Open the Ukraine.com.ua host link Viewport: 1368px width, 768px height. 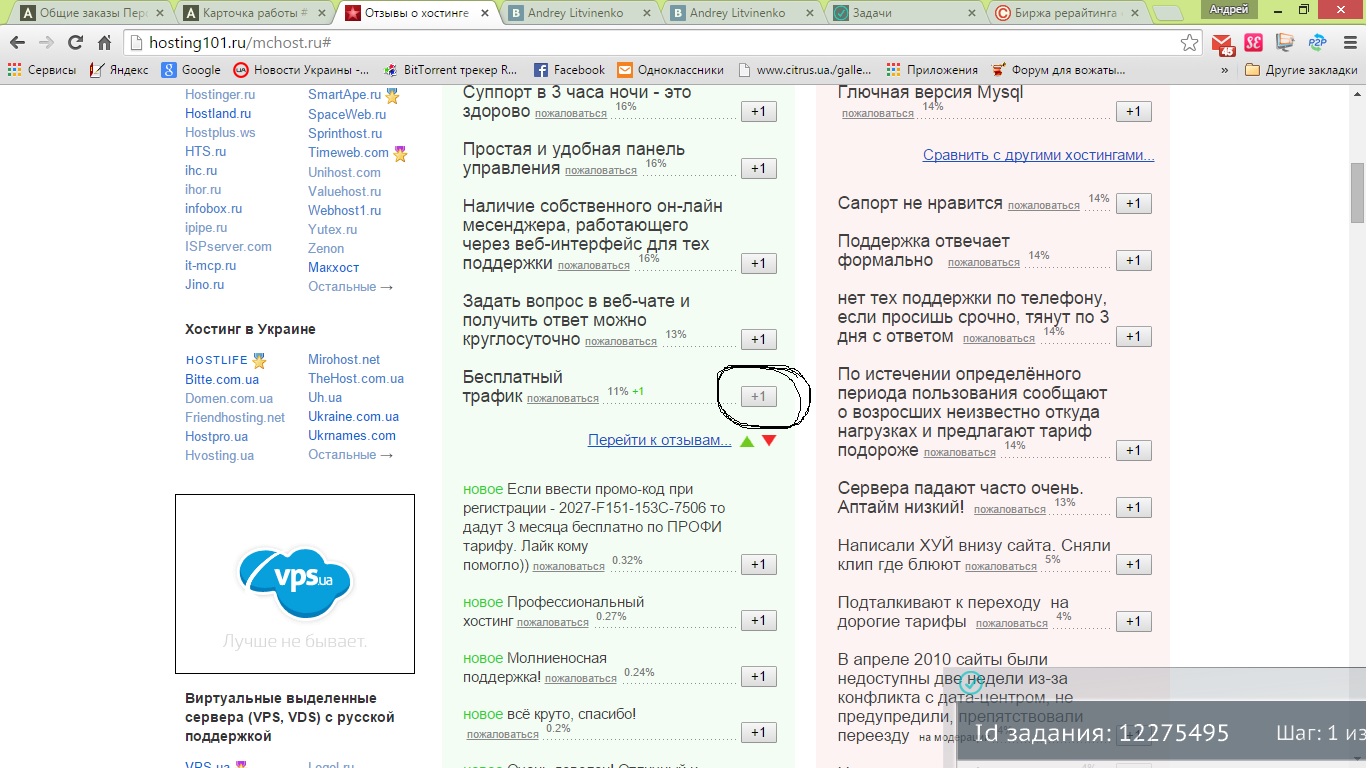coord(353,416)
